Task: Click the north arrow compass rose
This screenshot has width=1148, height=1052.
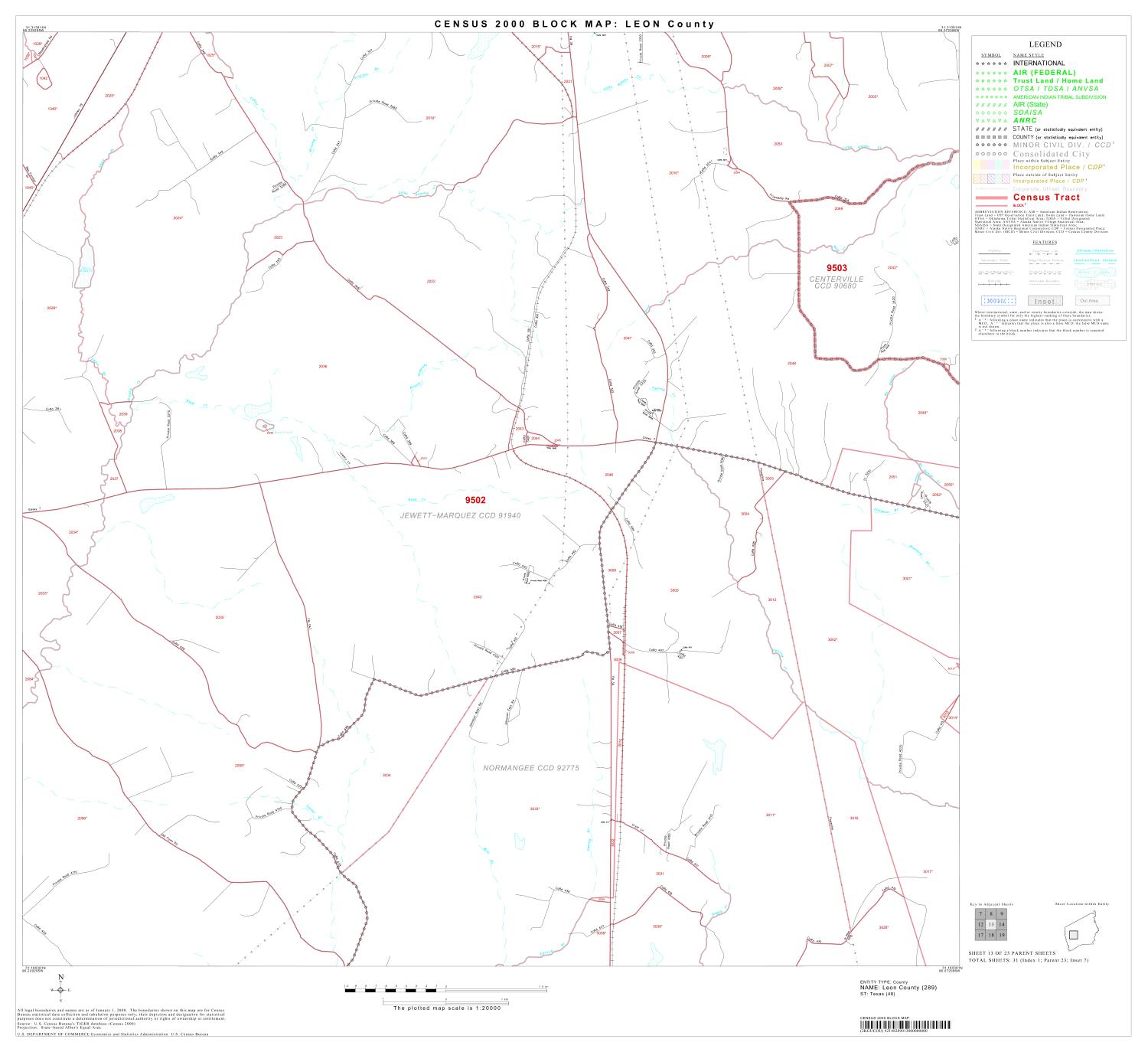Action: click(60, 992)
